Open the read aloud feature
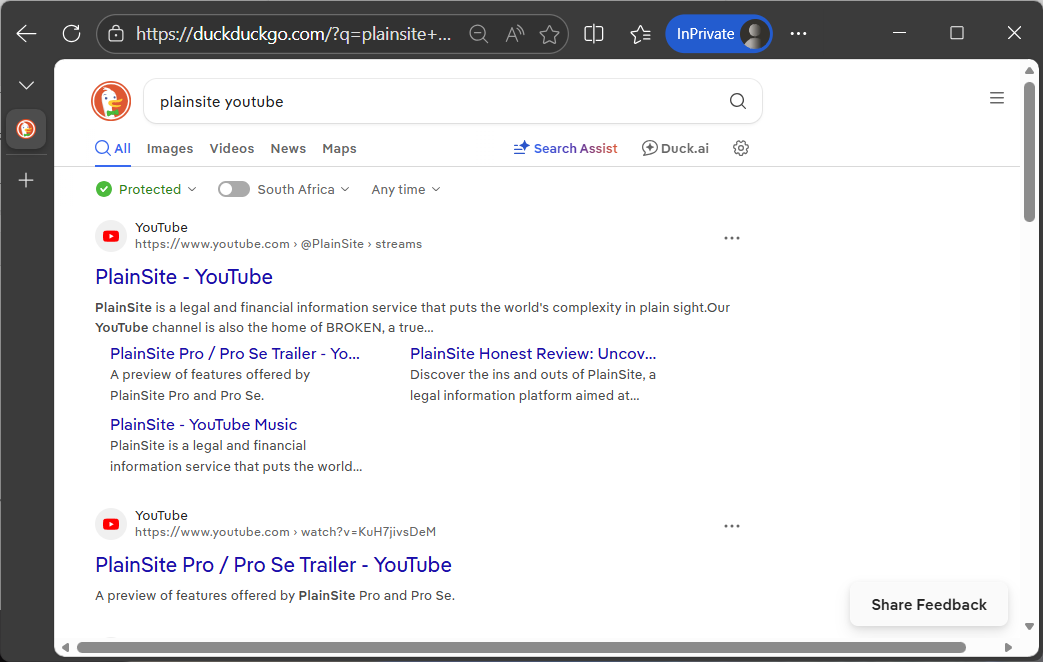Screen dimensions: 1043x662 point(514,33)
